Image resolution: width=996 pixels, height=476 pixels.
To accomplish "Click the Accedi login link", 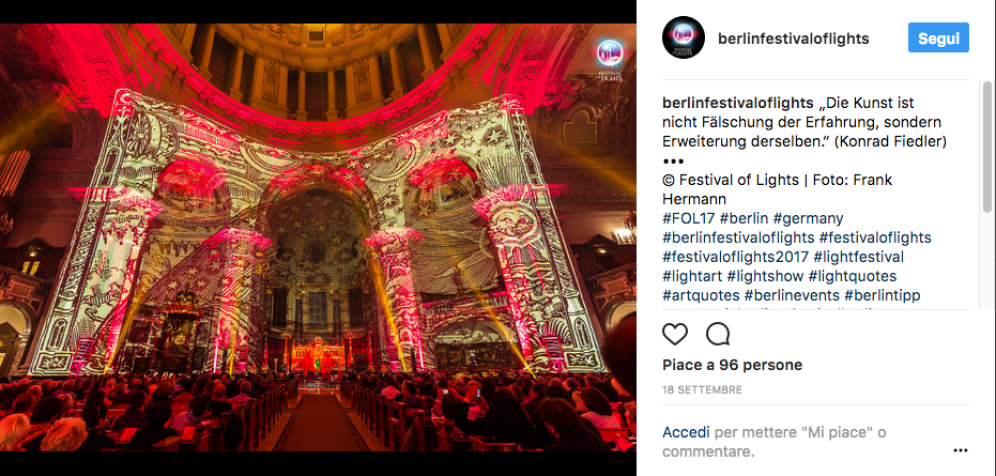I will tap(685, 433).
